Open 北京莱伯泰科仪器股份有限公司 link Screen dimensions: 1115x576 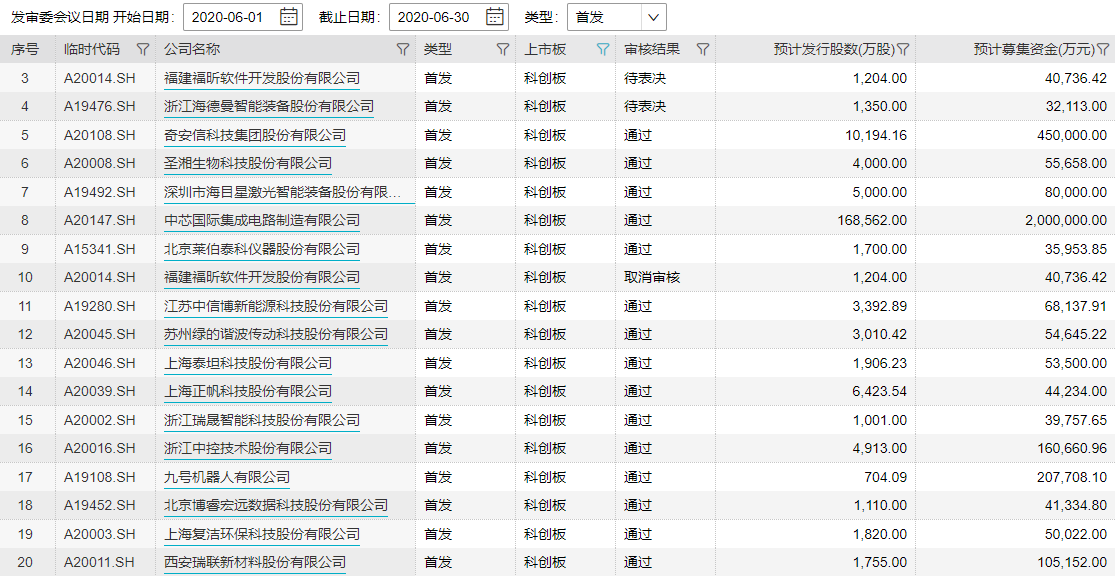coord(262,249)
